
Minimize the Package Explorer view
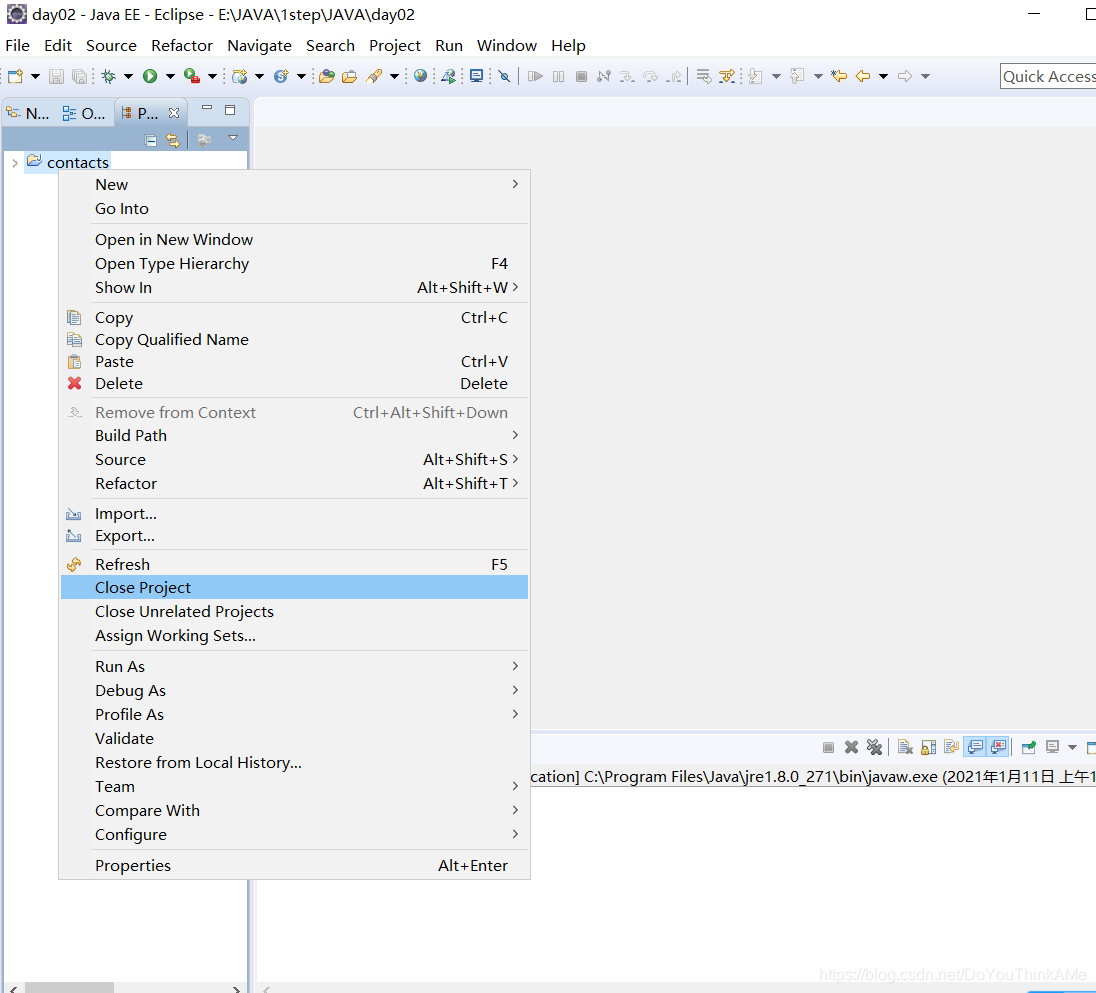(207, 108)
